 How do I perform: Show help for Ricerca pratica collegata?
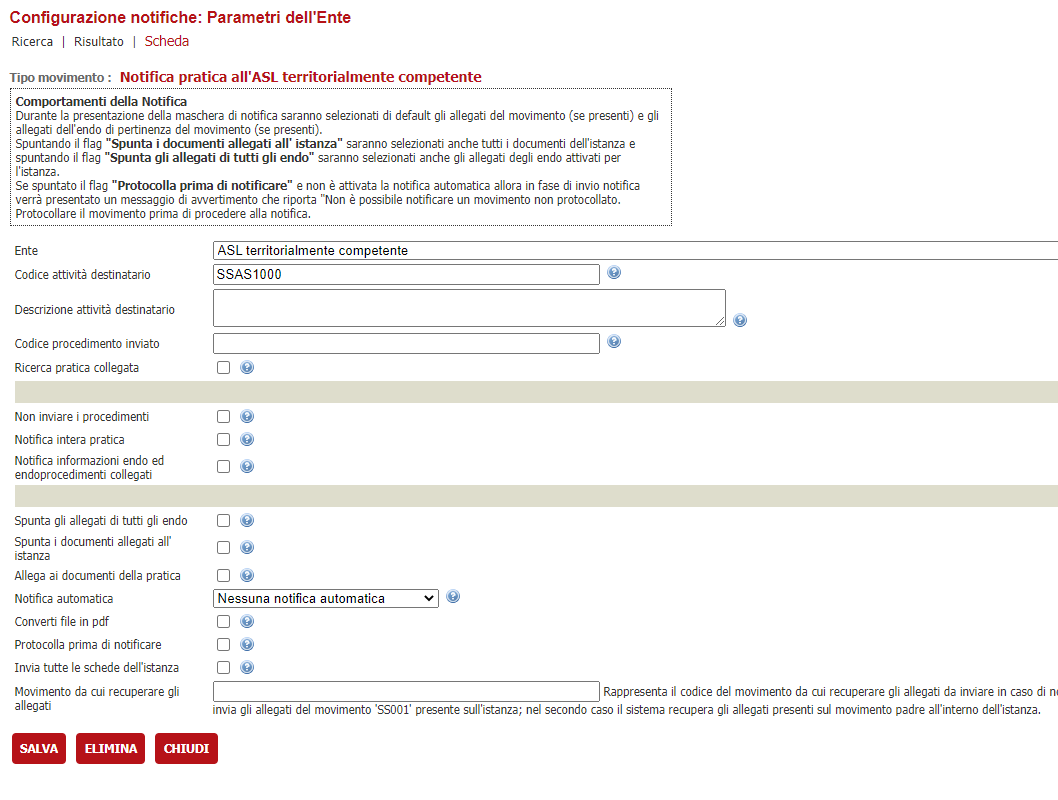(x=247, y=367)
